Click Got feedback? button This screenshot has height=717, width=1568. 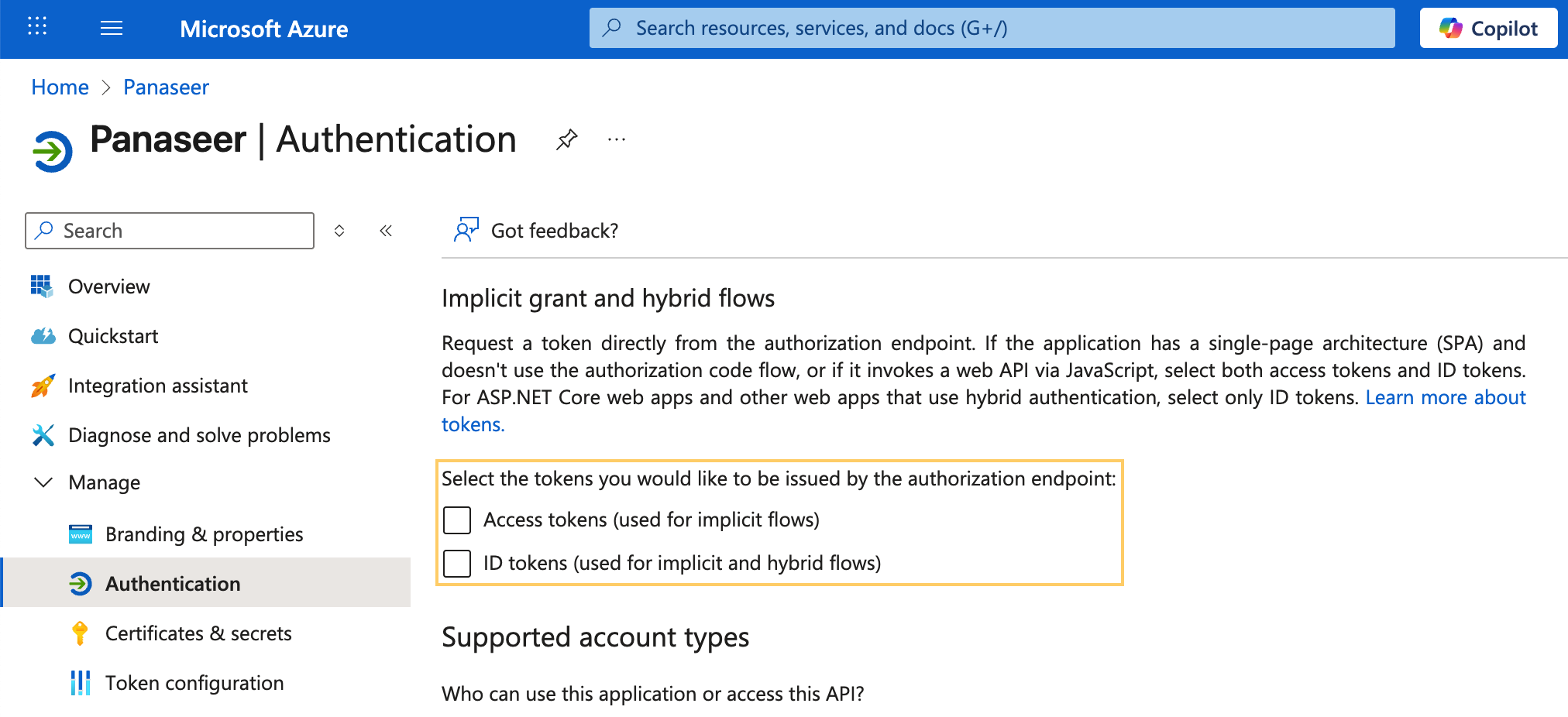(536, 231)
